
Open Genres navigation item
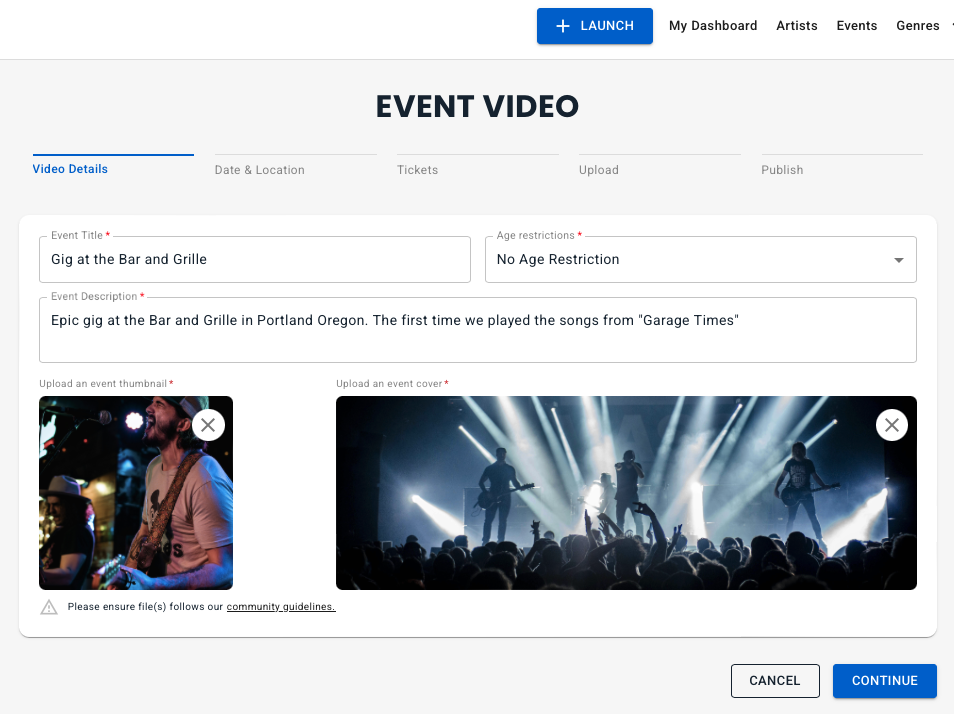(x=917, y=26)
